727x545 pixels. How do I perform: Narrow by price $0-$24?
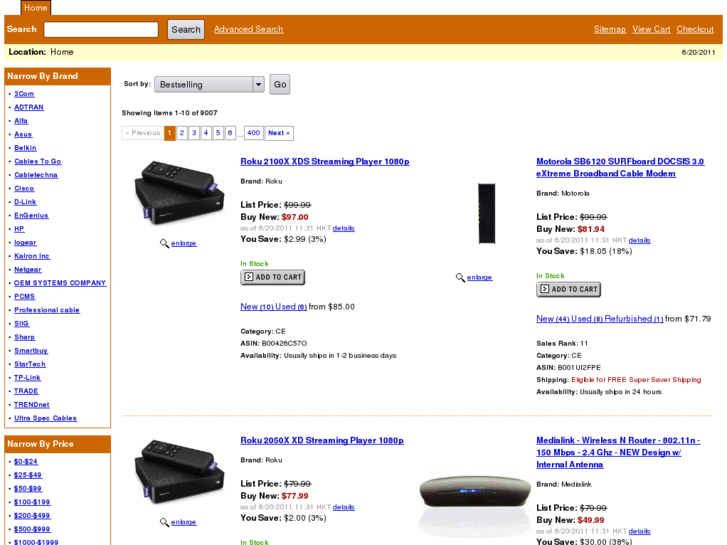click(x=26, y=462)
